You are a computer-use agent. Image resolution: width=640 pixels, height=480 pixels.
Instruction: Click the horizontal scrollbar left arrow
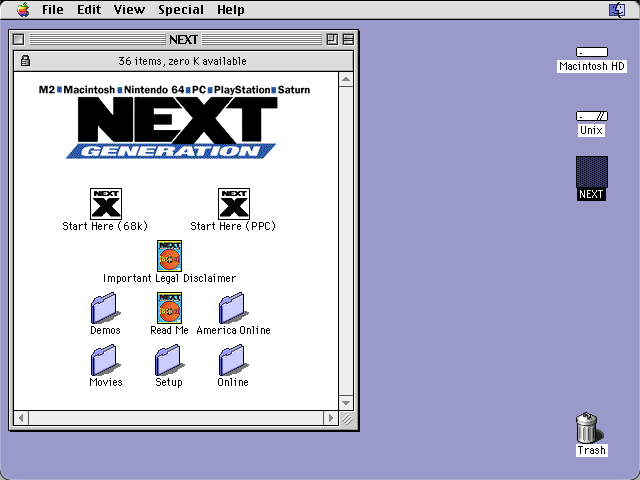coord(21,418)
